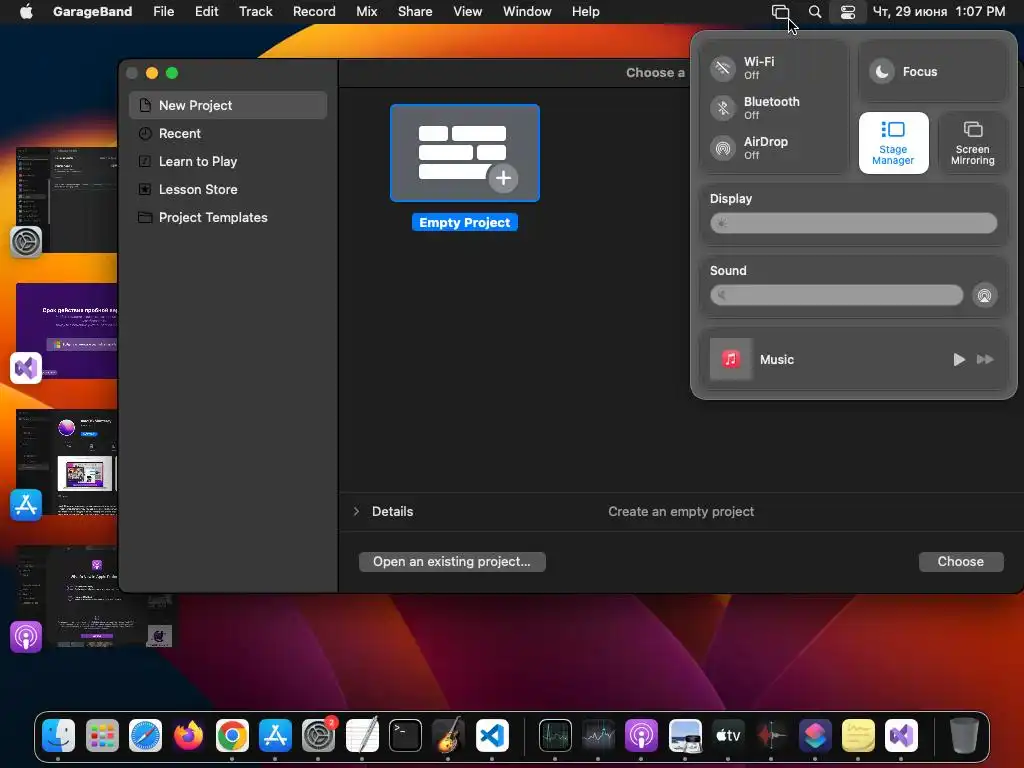Image resolution: width=1024 pixels, height=768 pixels.
Task: Open Finder from the Dock
Action: point(59,736)
